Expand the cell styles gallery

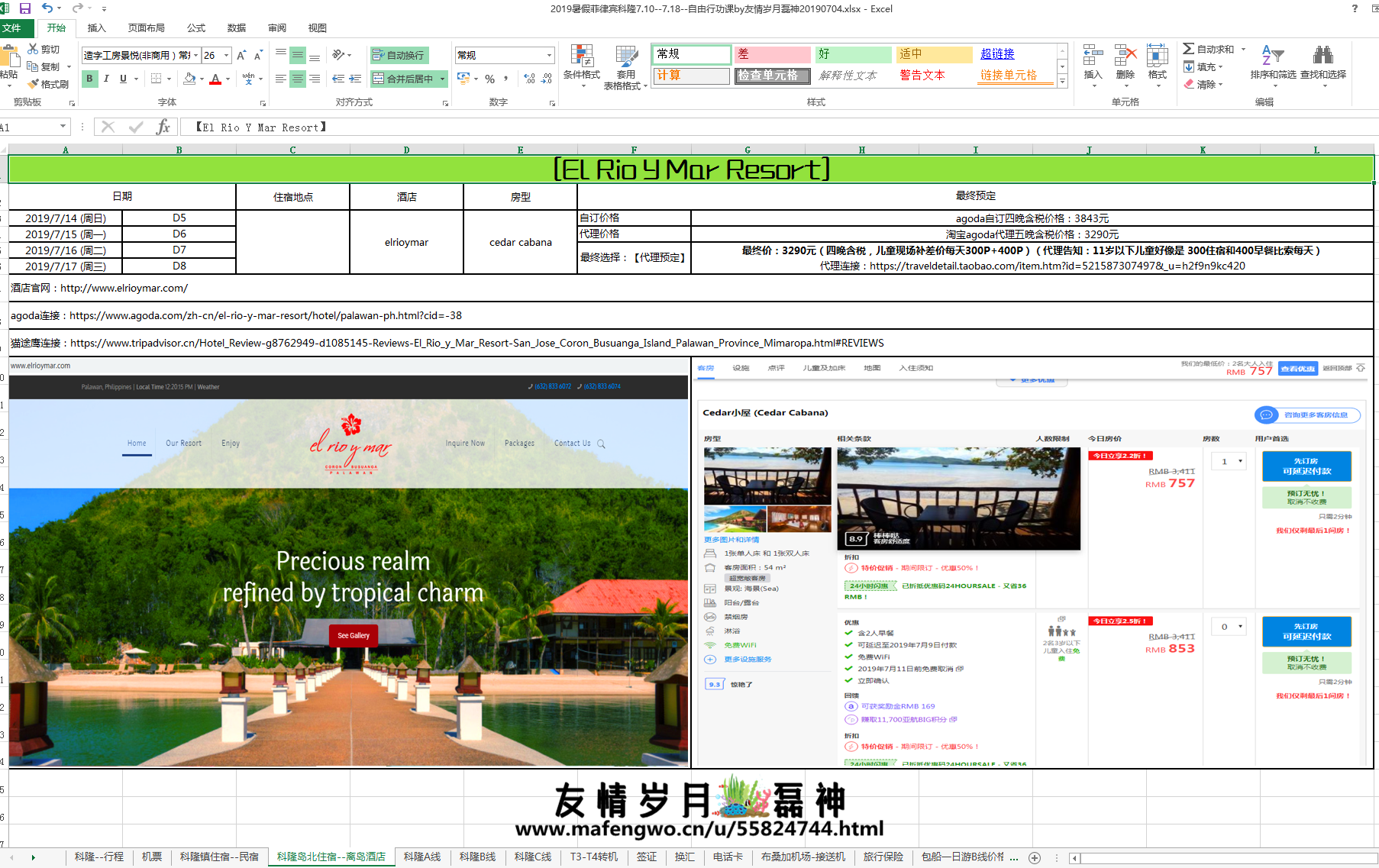point(1062,82)
